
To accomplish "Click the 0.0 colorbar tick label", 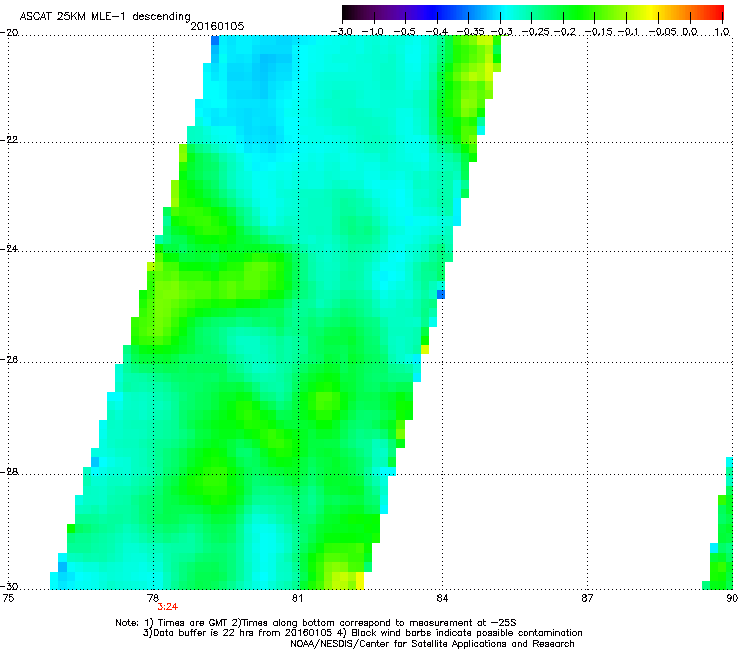I will (690, 32).
